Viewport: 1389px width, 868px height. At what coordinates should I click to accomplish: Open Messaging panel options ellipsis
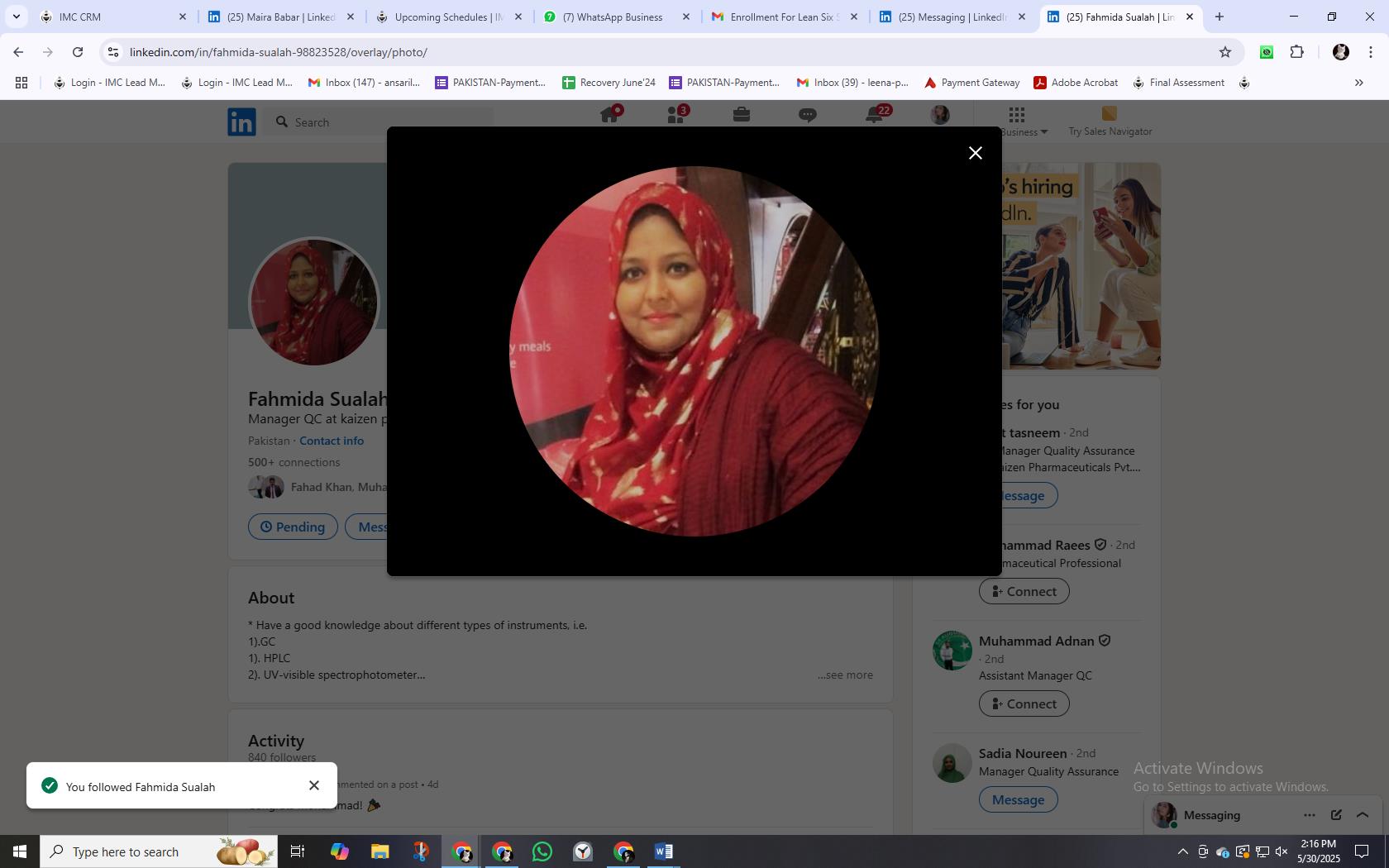click(1310, 815)
